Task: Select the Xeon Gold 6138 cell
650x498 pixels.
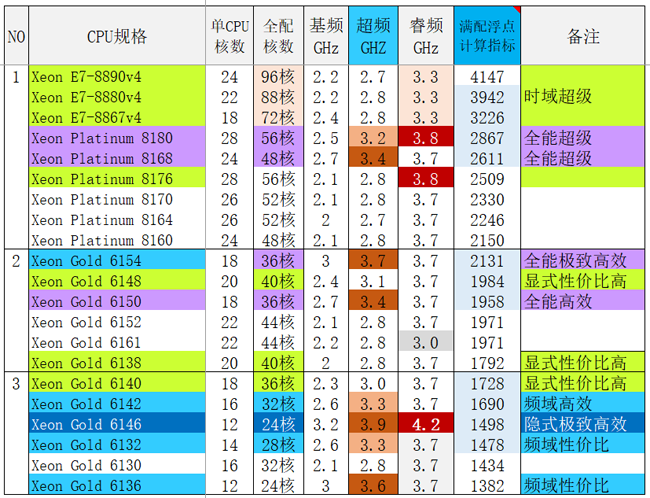Action: [x=117, y=362]
